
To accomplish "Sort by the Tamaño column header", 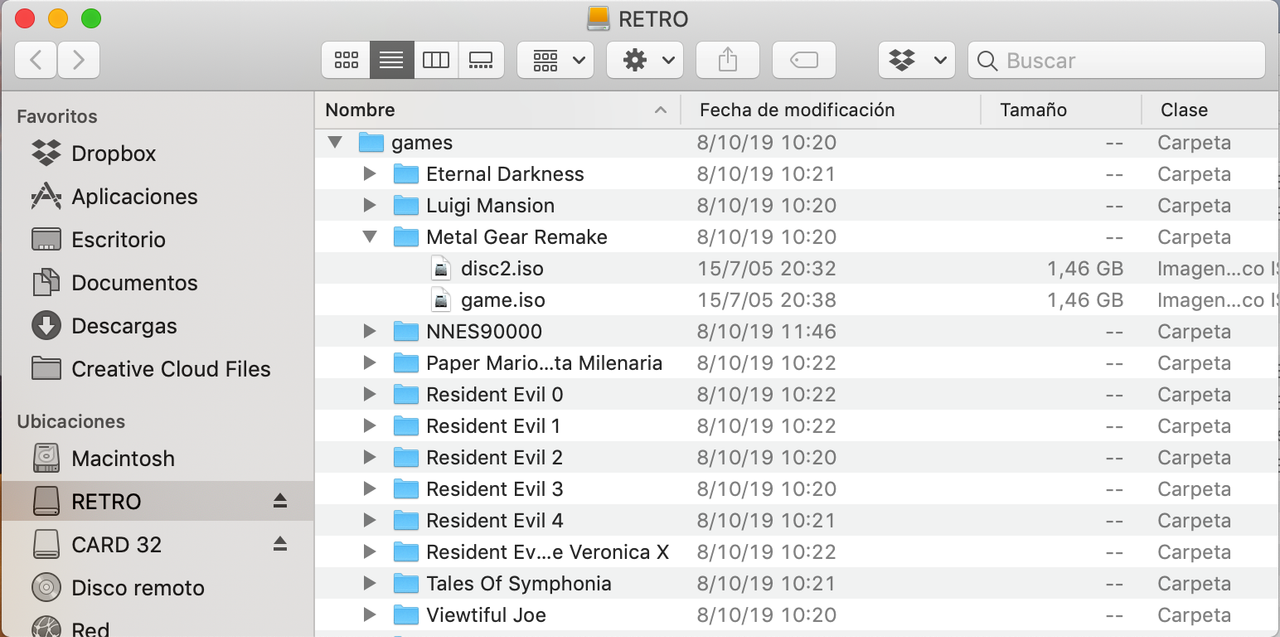I will point(1061,110).
